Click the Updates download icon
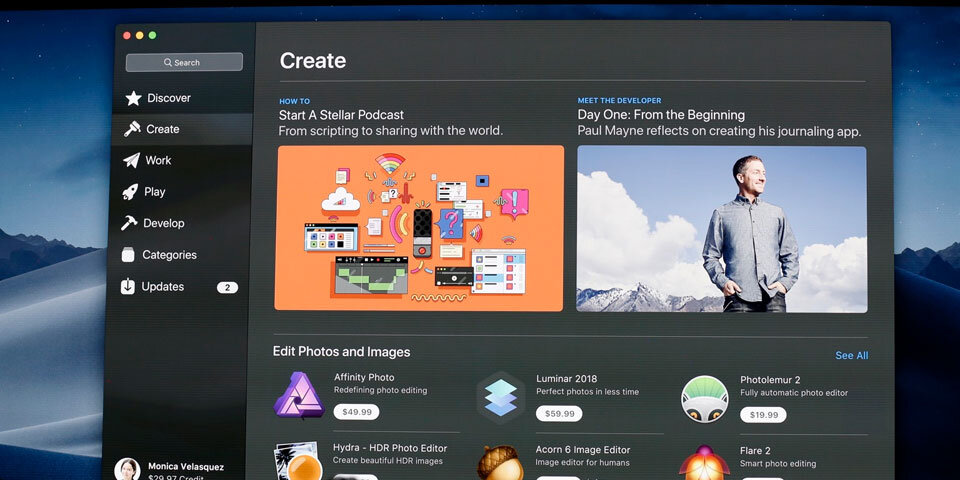This screenshot has width=960, height=480. (x=127, y=287)
